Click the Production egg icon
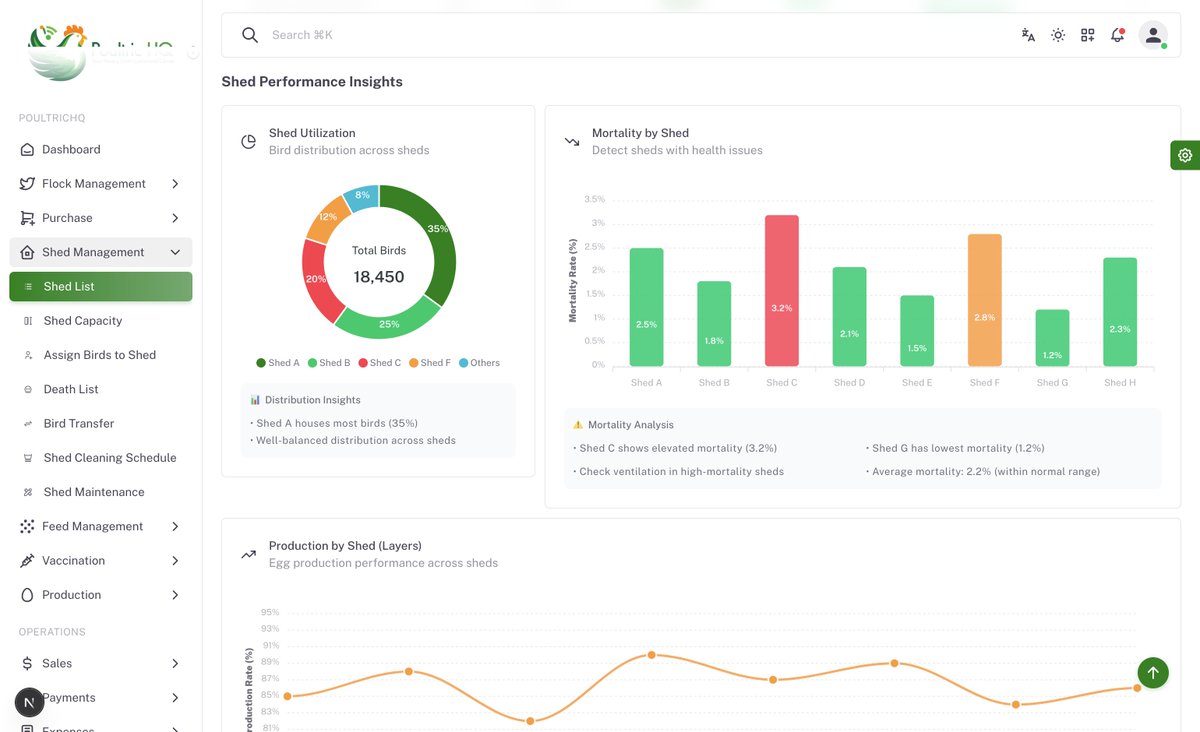The image size is (1200, 732). pos(27,595)
